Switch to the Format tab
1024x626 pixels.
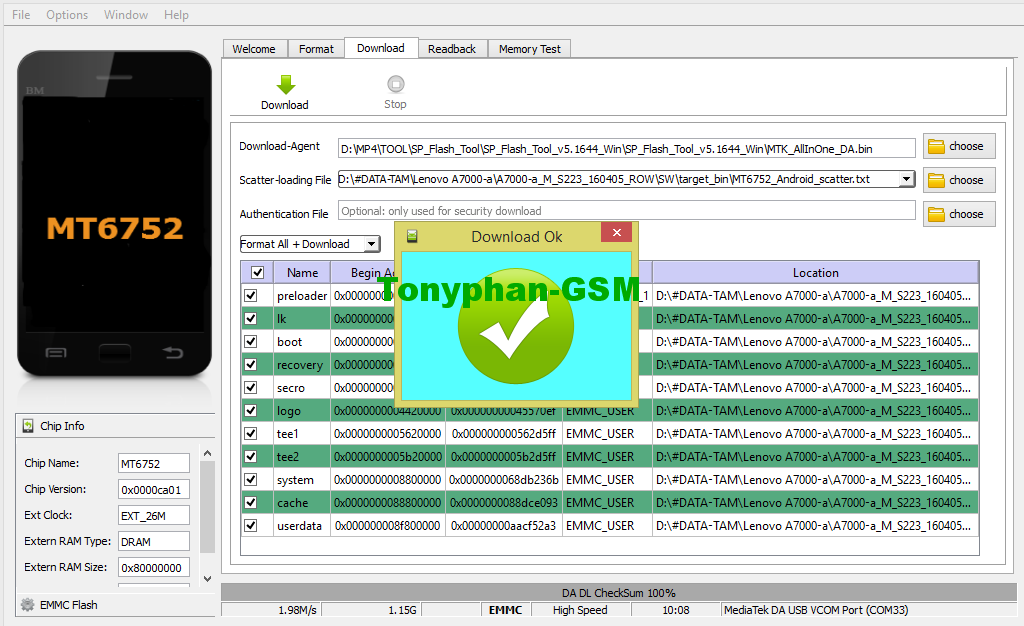pos(316,49)
